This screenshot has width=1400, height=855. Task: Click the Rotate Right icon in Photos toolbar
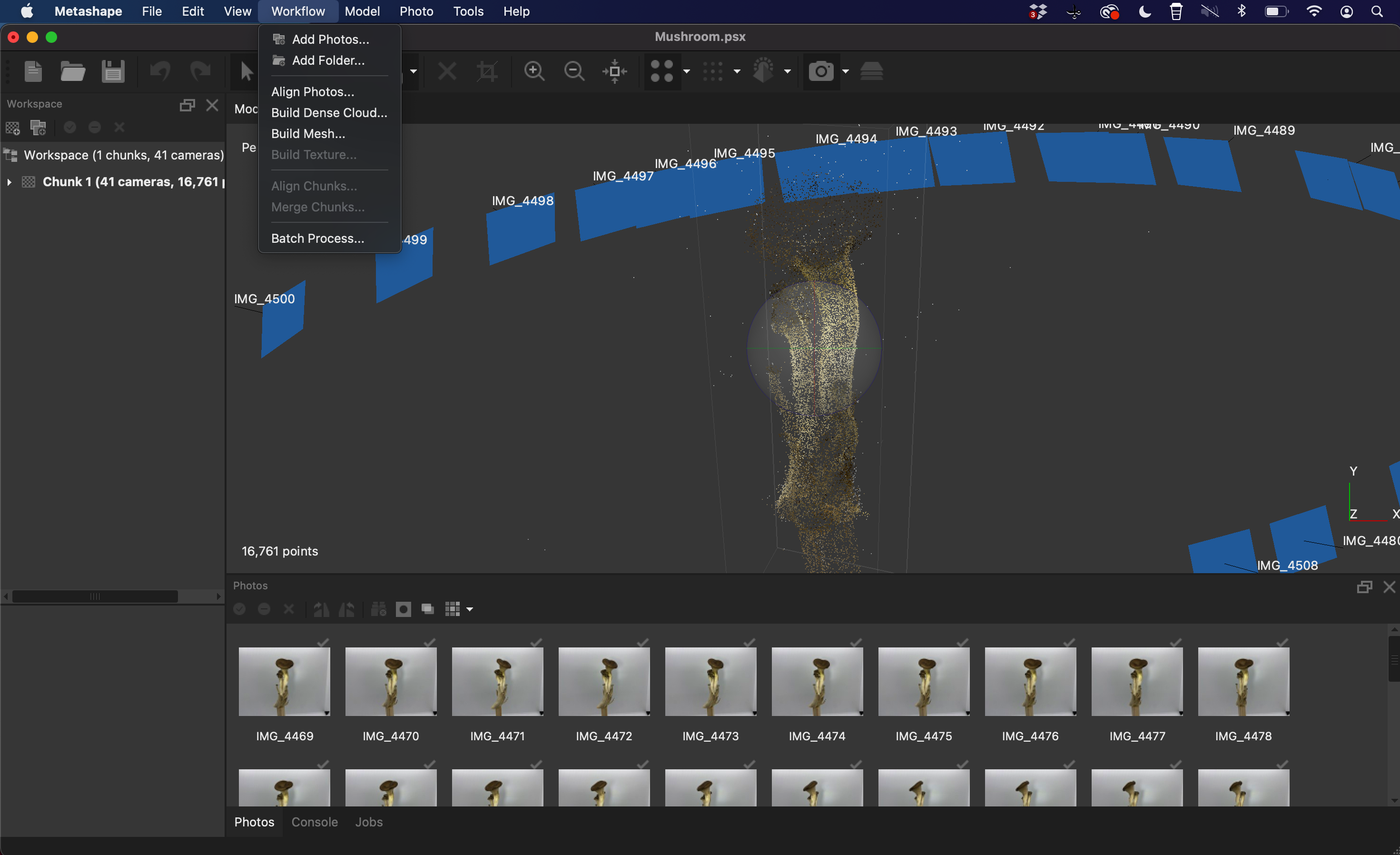pyautogui.click(x=346, y=610)
